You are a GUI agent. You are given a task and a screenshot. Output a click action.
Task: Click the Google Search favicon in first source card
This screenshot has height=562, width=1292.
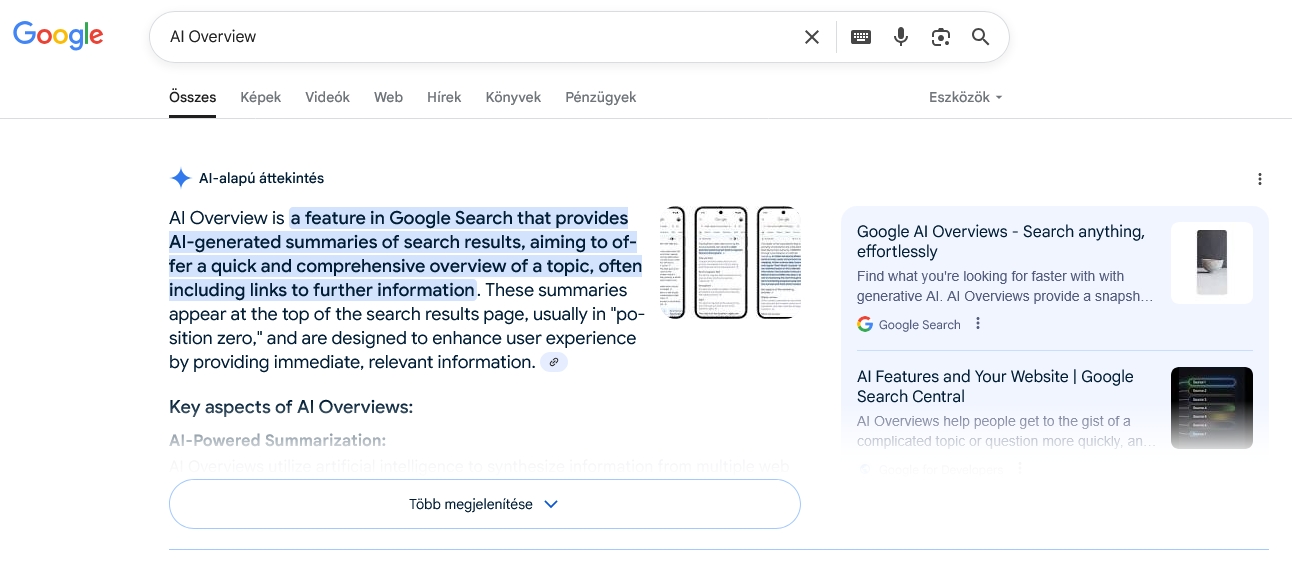coord(865,324)
